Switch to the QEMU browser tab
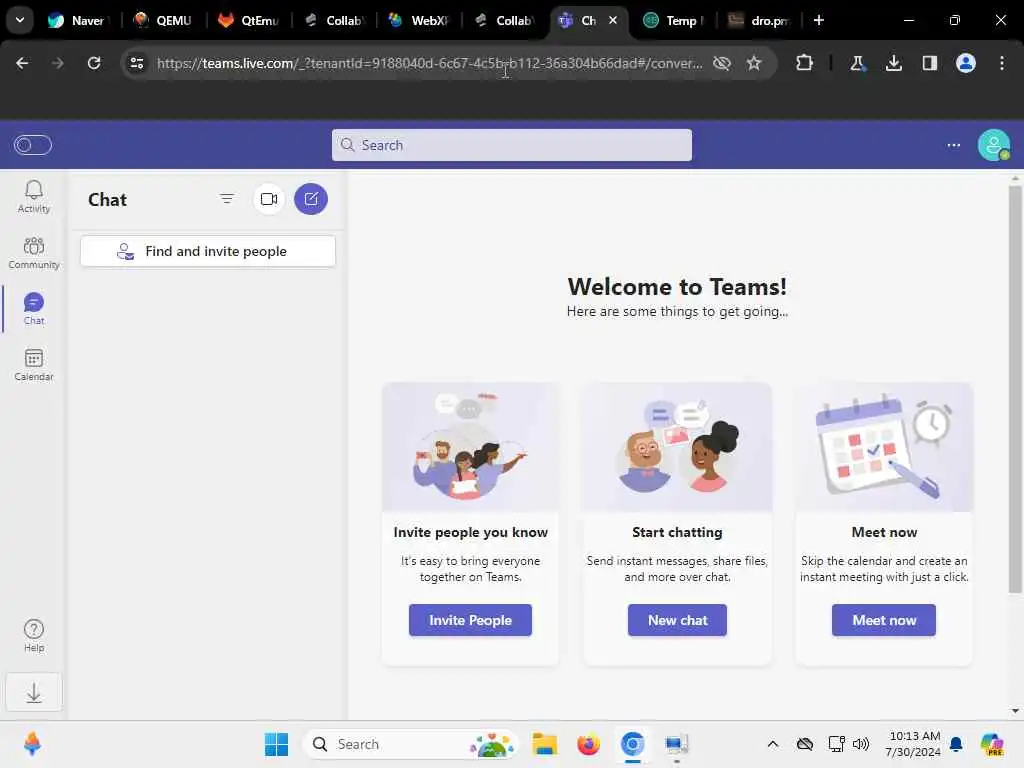The height and width of the screenshot is (768, 1024). click(x=163, y=20)
